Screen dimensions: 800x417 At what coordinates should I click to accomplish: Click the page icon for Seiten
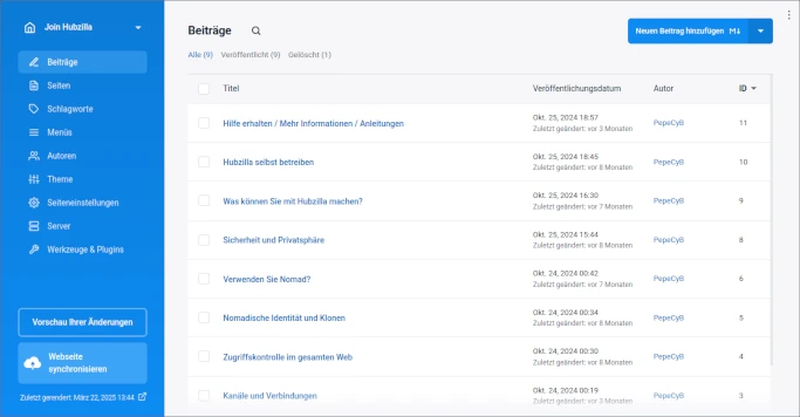[x=34, y=86]
